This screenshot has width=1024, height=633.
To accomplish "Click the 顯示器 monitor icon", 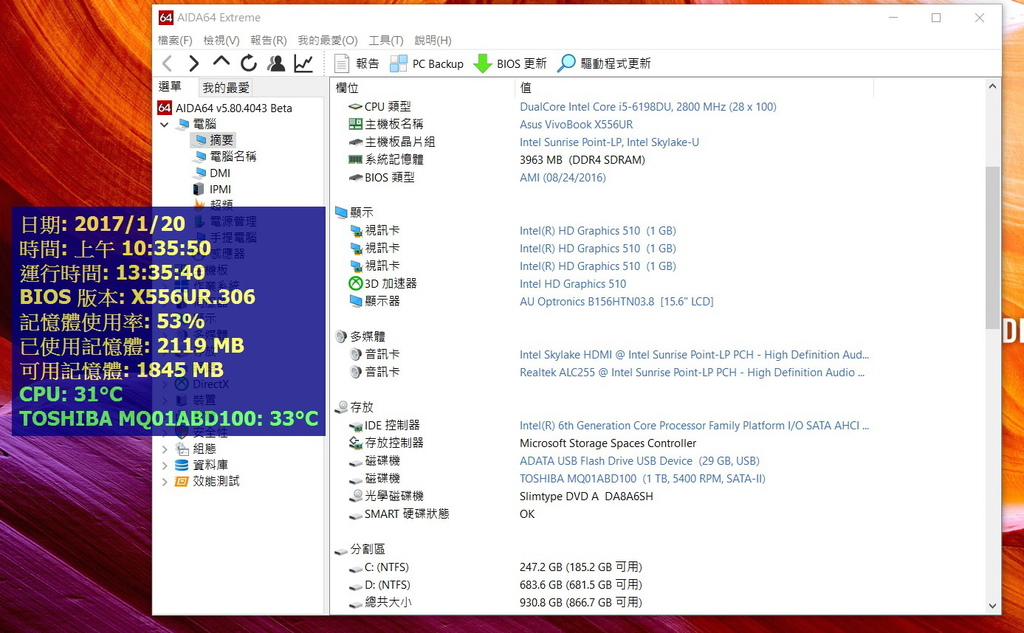I will 355,301.
